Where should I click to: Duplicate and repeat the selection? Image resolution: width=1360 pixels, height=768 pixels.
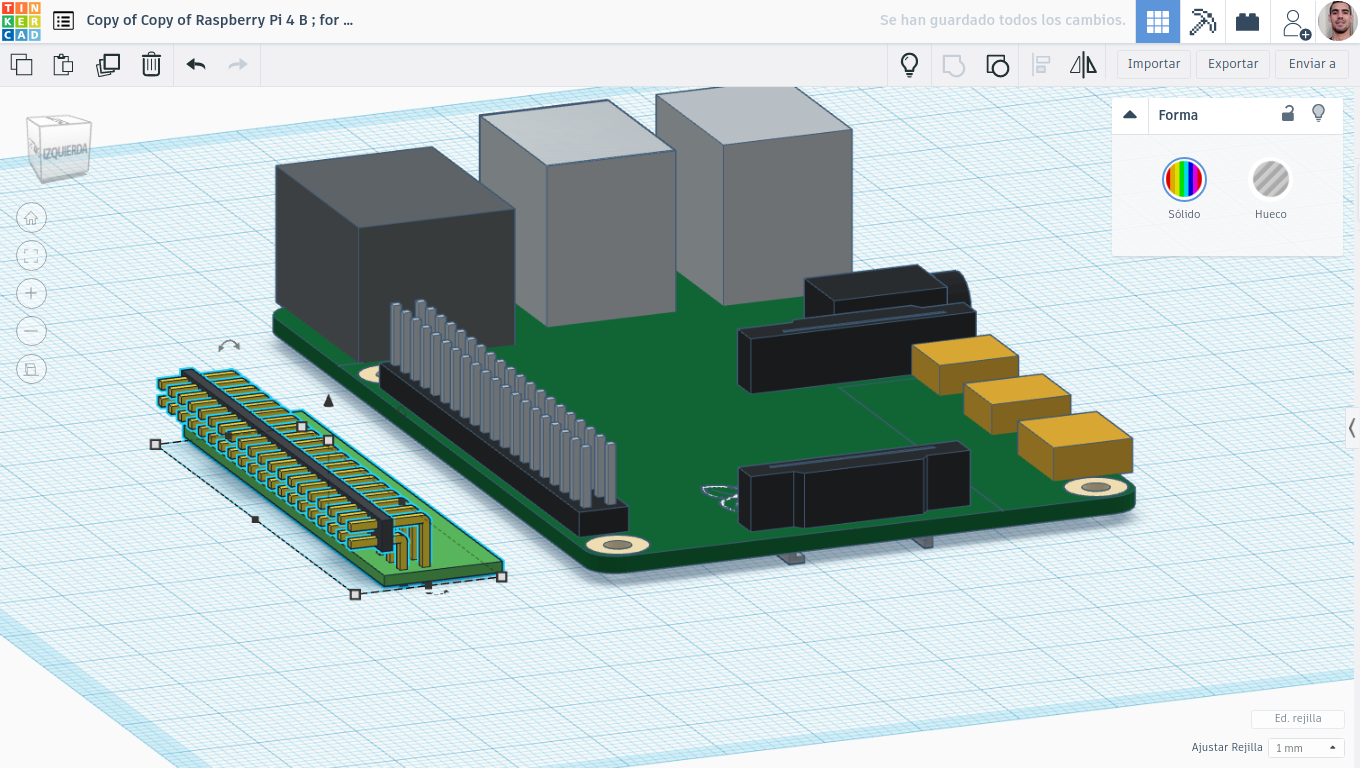point(108,65)
